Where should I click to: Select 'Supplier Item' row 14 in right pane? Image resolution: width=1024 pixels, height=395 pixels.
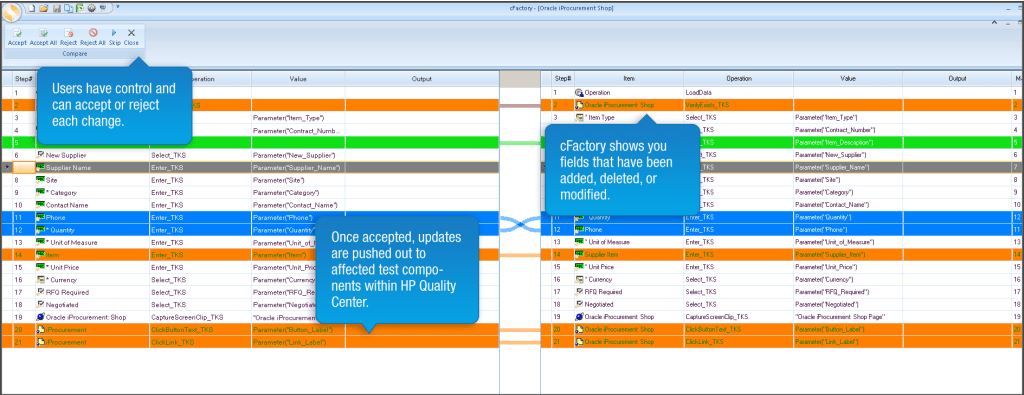782,254
